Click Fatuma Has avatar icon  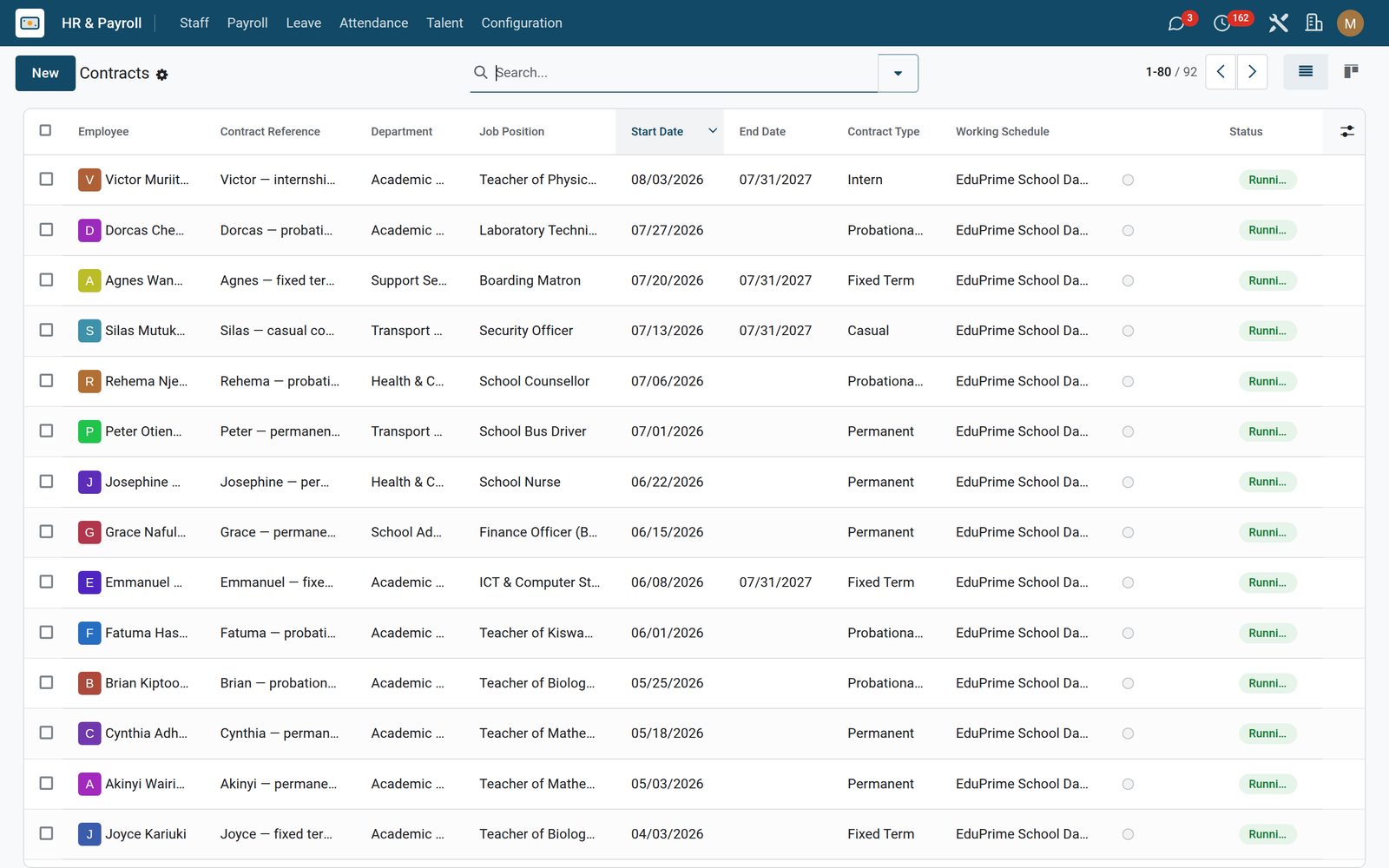point(89,633)
